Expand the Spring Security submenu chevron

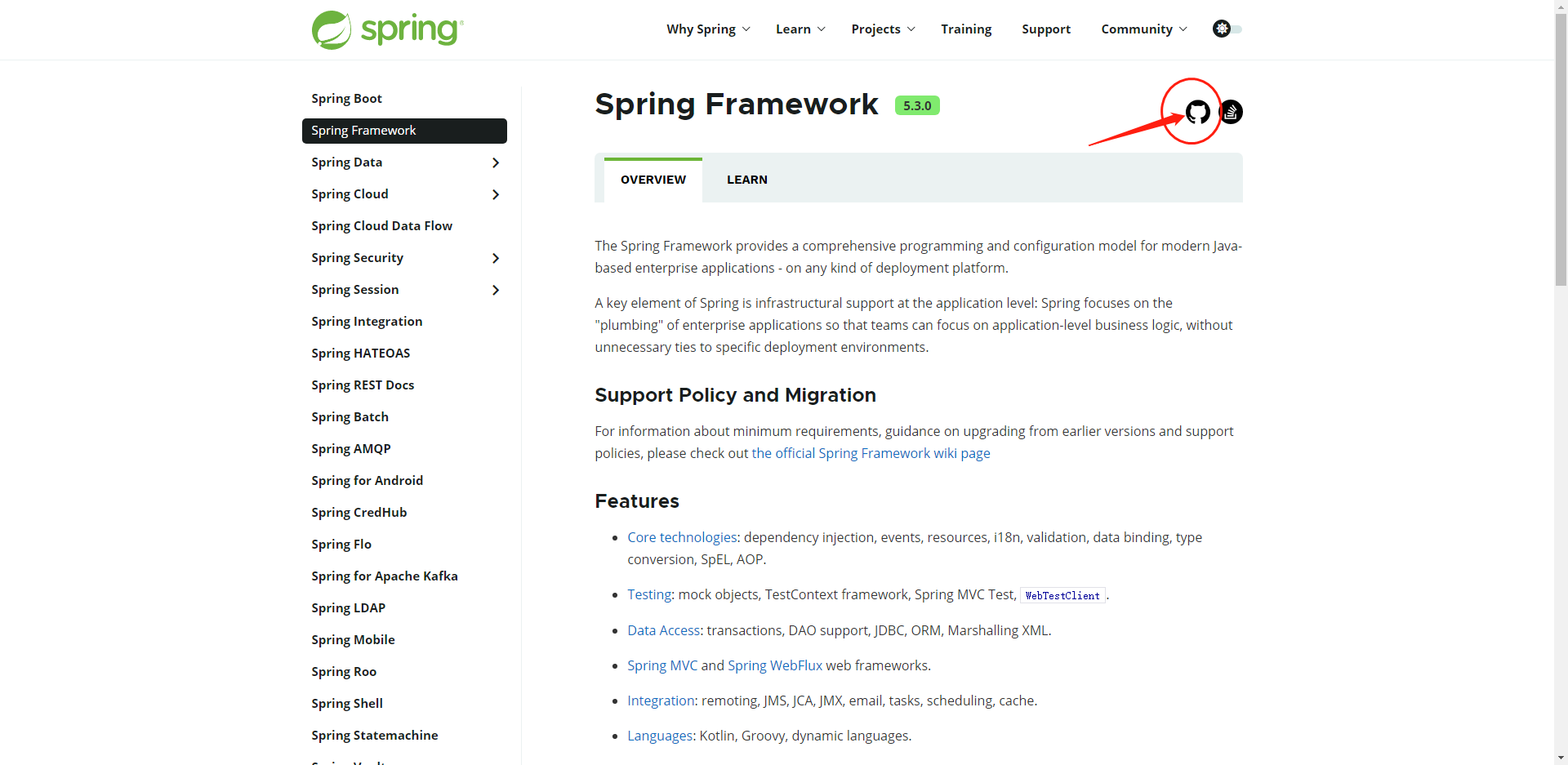(x=496, y=258)
